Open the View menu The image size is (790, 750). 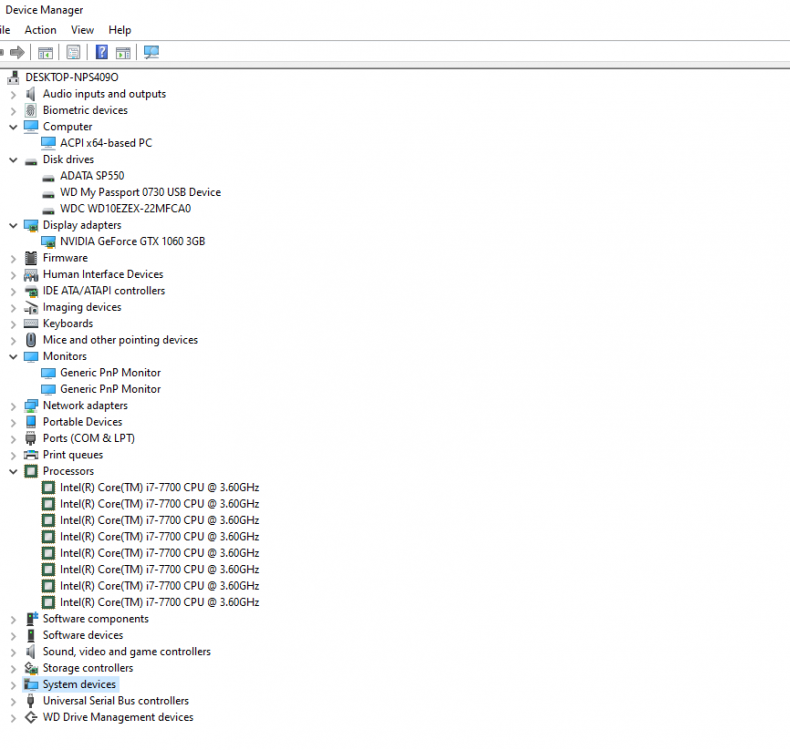(x=82, y=30)
